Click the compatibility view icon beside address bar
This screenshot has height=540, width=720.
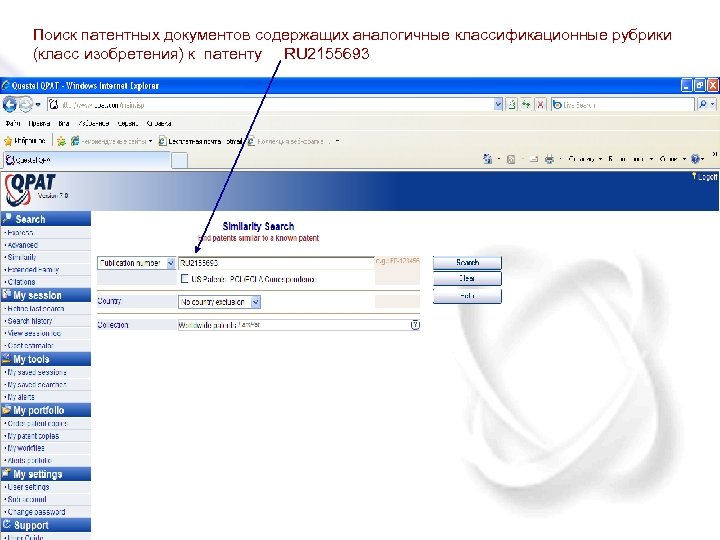[512, 105]
